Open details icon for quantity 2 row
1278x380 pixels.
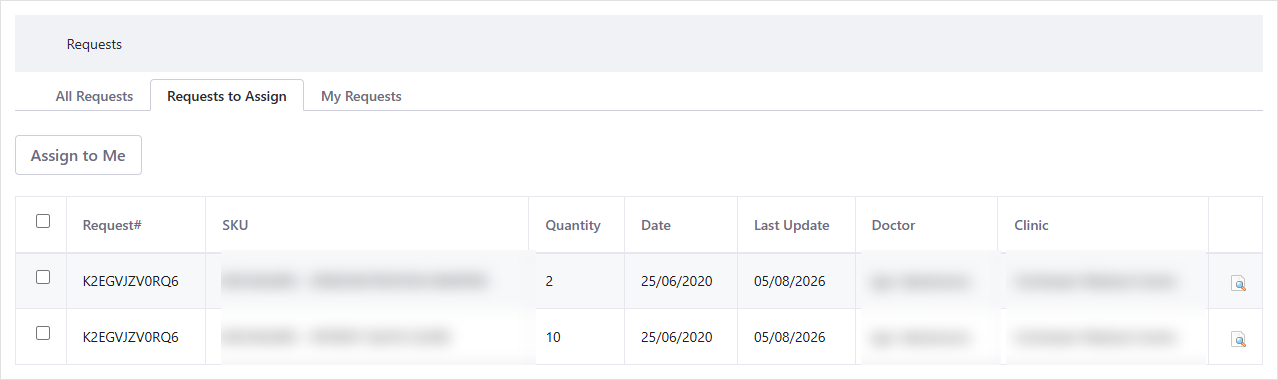point(1238,284)
